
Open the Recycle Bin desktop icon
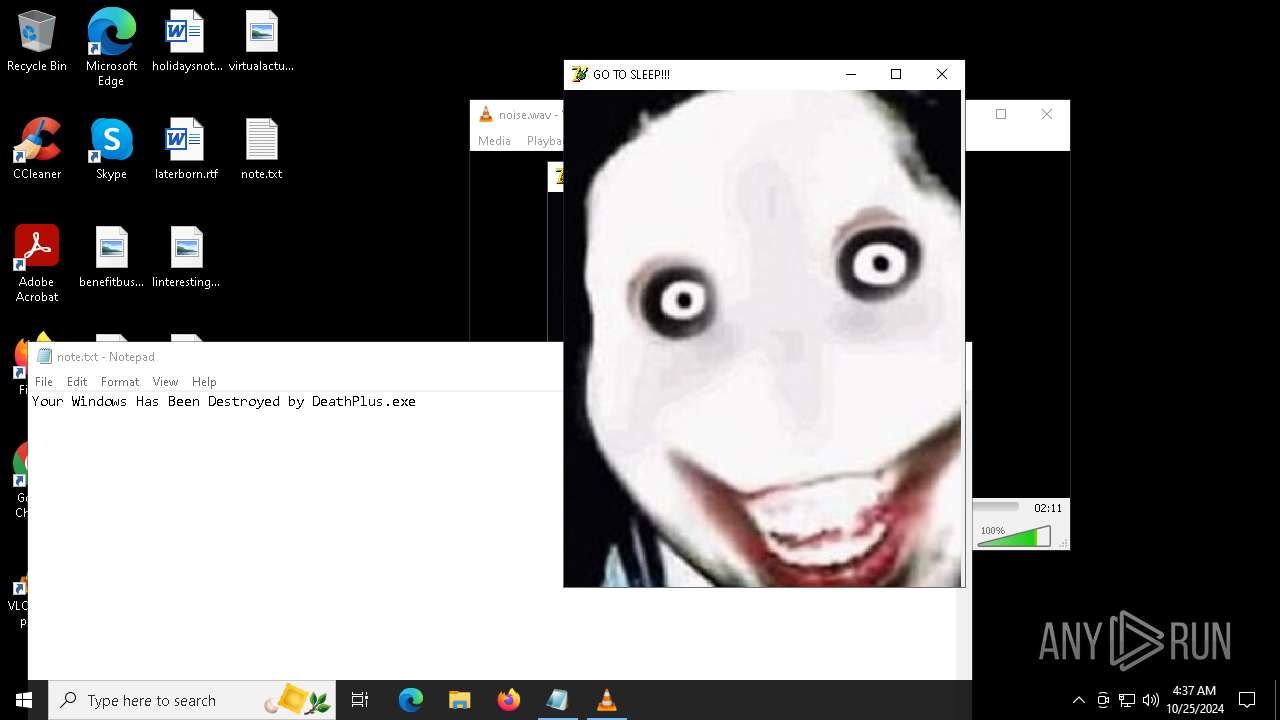[37, 42]
